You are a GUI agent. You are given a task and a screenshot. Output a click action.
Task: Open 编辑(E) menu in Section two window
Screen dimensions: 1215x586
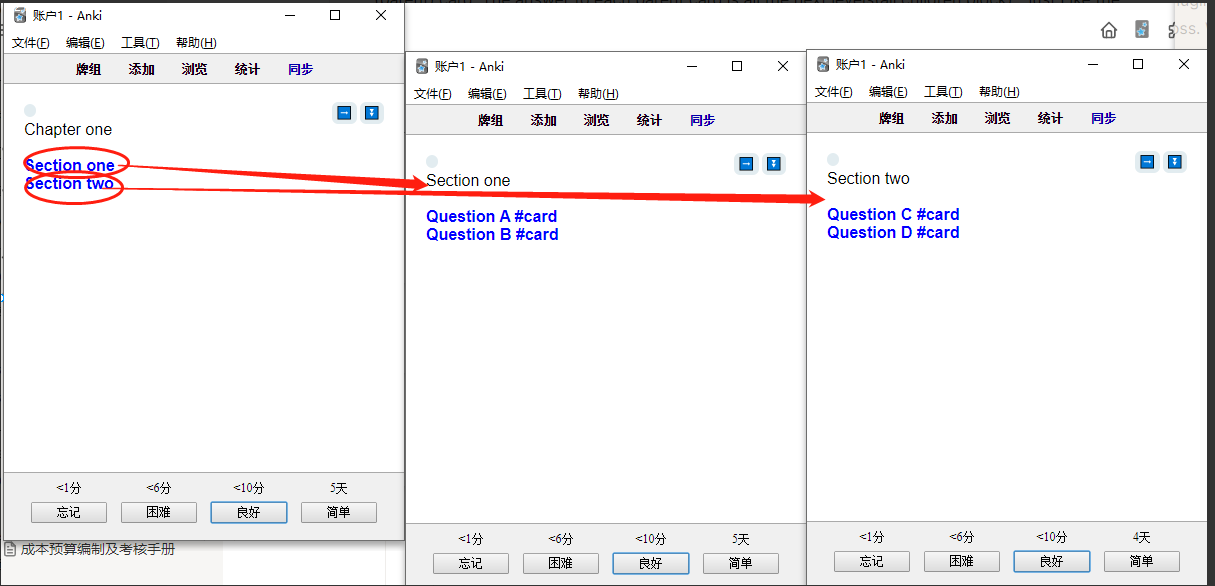888,92
